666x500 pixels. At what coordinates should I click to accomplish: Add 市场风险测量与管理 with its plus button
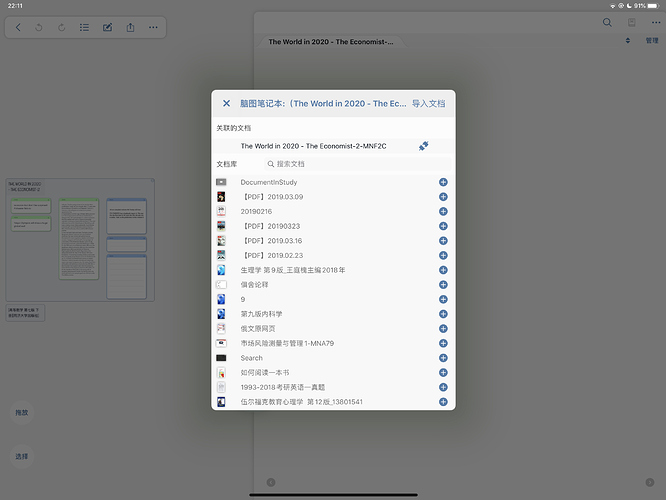[x=443, y=343]
